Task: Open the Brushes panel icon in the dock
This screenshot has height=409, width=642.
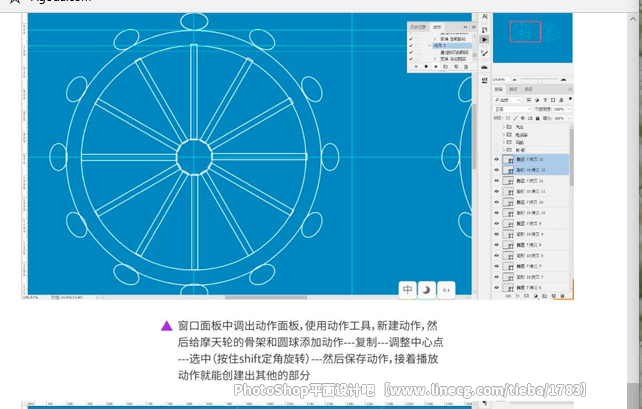Action: (x=484, y=53)
